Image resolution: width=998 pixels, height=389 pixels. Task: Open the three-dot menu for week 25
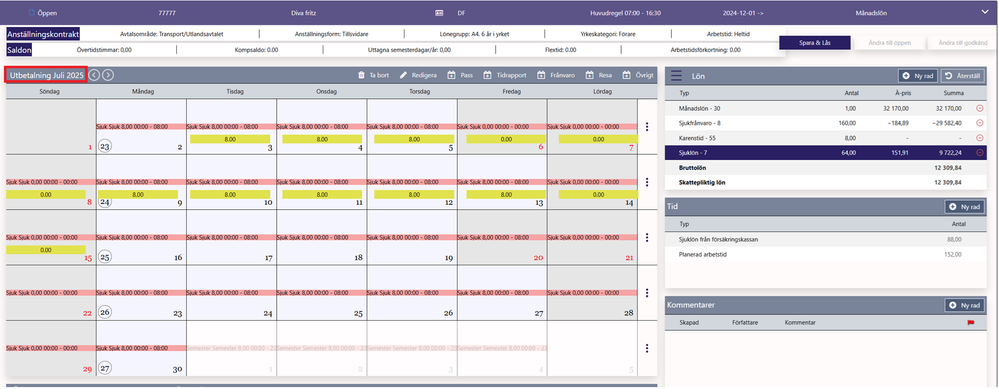647,237
